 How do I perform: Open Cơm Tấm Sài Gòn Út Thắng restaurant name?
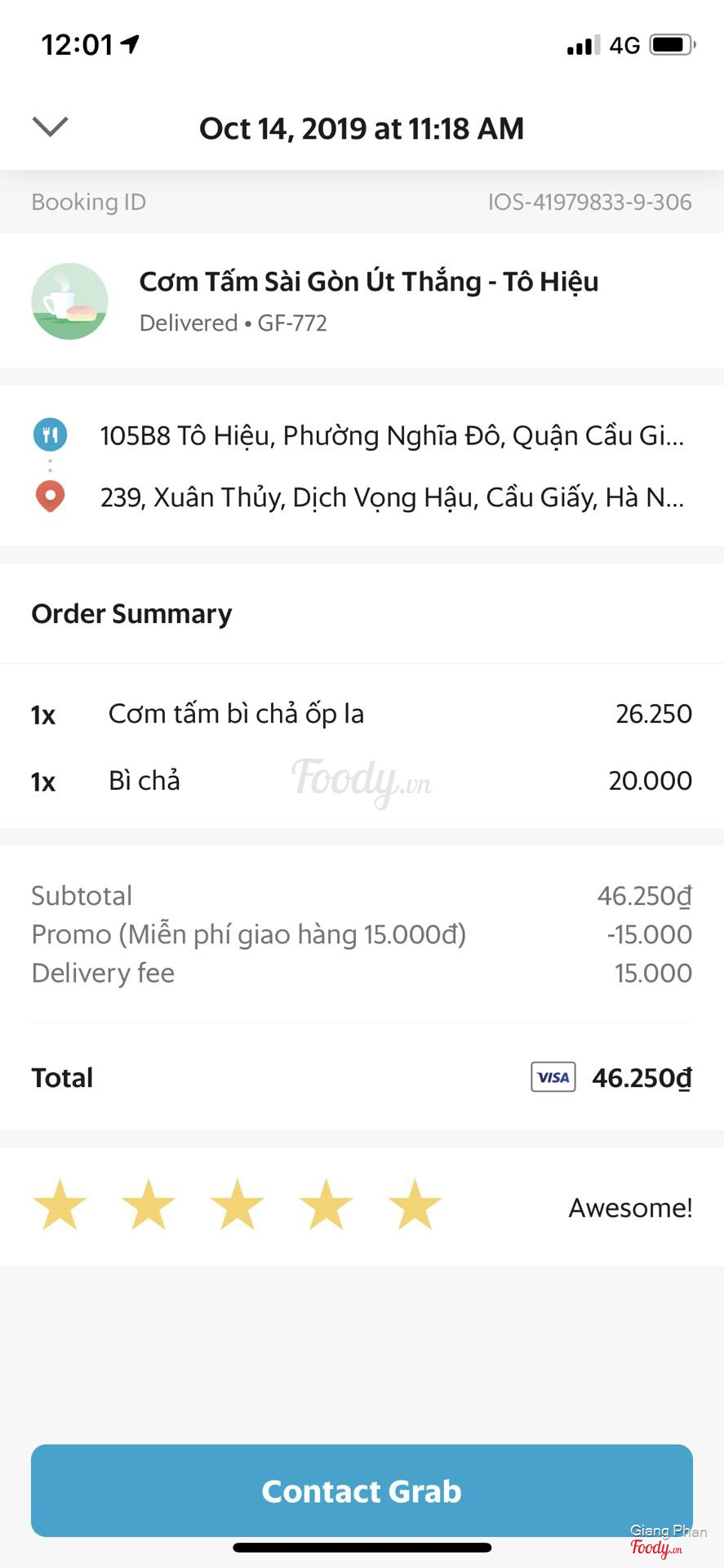(369, 282)
